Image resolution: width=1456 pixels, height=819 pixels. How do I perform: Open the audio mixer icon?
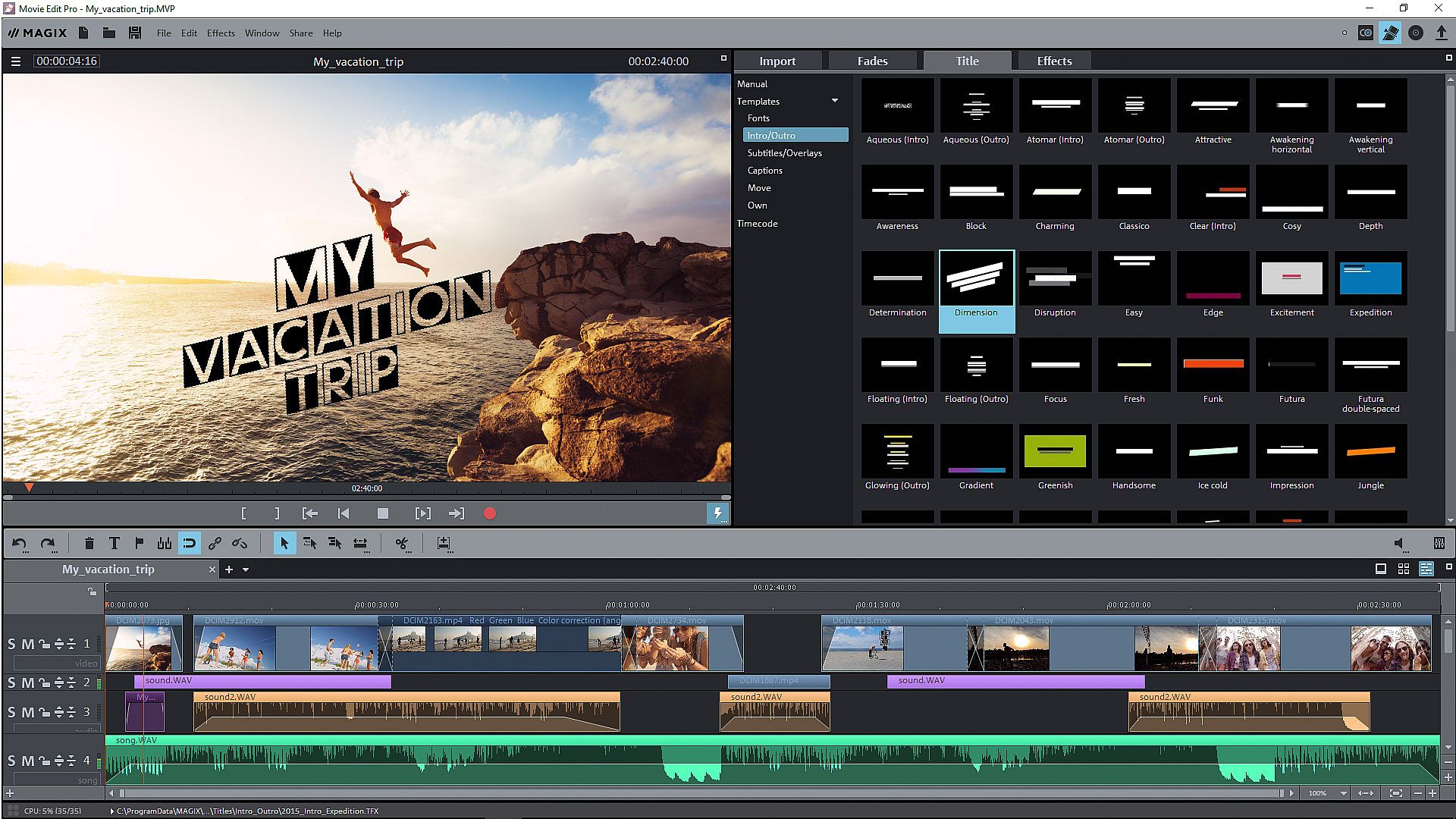point(1439,543)
